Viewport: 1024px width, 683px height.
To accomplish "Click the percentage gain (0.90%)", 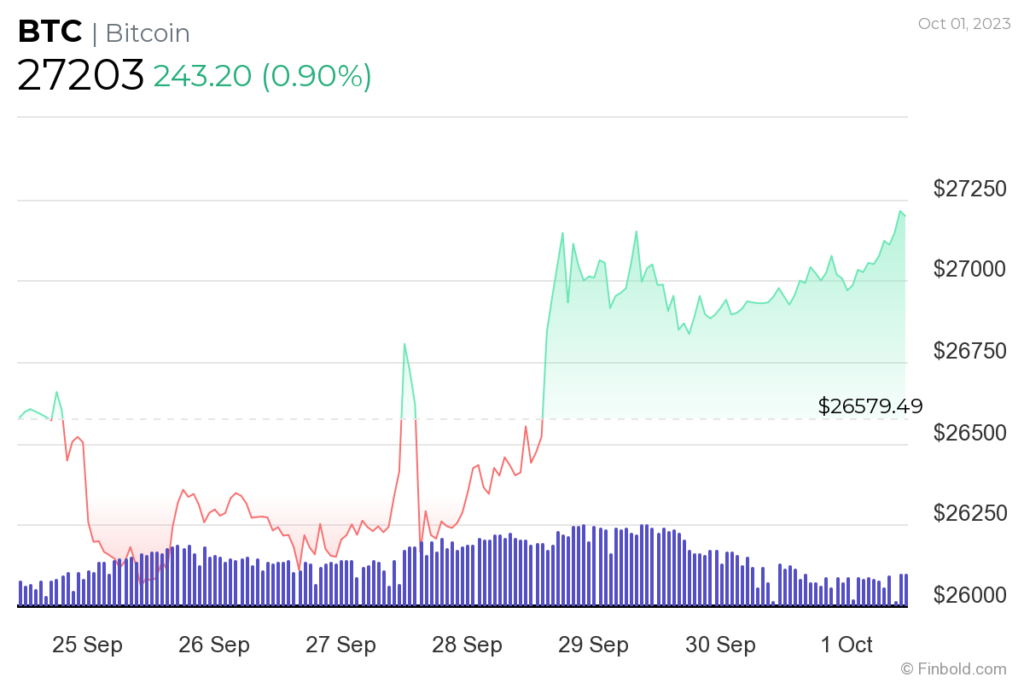I will click(x=317, y=76).
